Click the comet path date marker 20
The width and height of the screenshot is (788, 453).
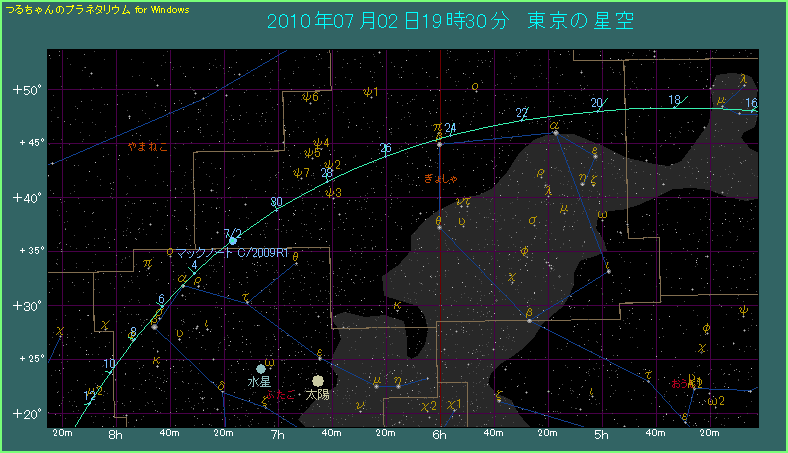(597, 102)
